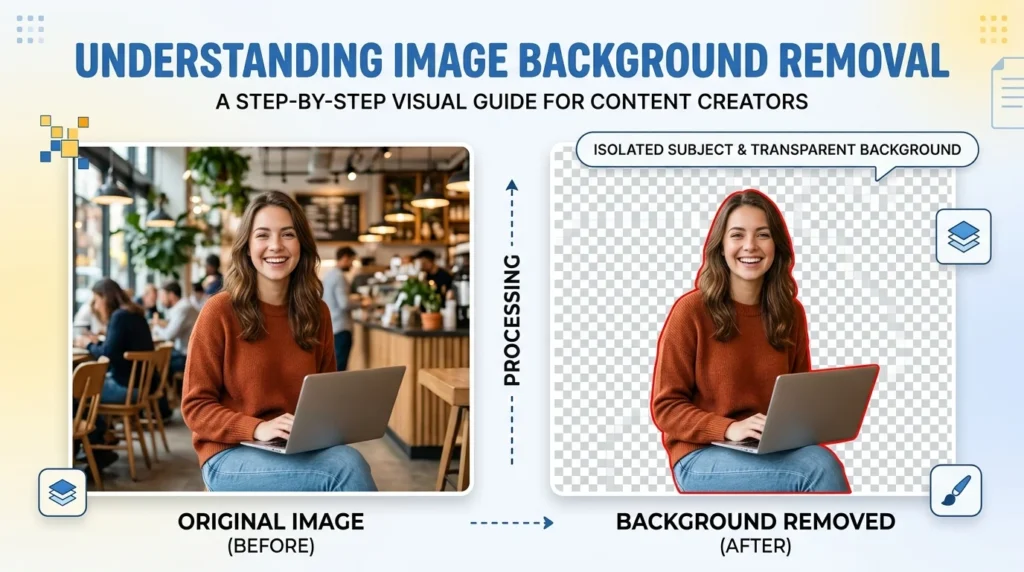
Task: Click the 'A Step-by-Step Visual Guide for Content Creators' subtitle
Action: [512, 102]
